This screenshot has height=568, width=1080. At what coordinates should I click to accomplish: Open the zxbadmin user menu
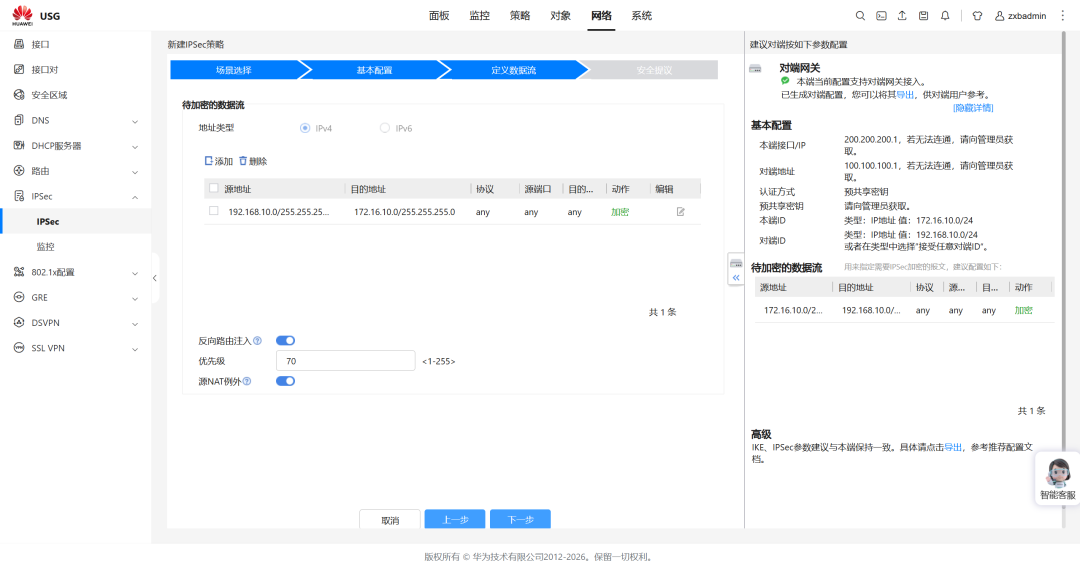1020,16
